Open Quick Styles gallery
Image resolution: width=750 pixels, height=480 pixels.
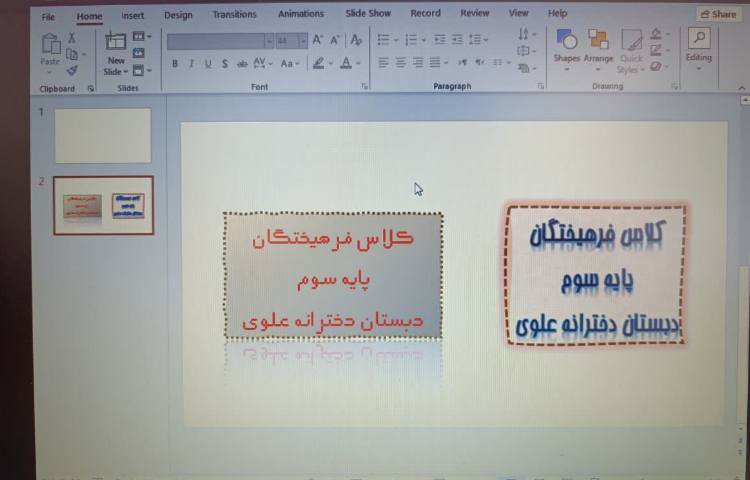[631, 51]
